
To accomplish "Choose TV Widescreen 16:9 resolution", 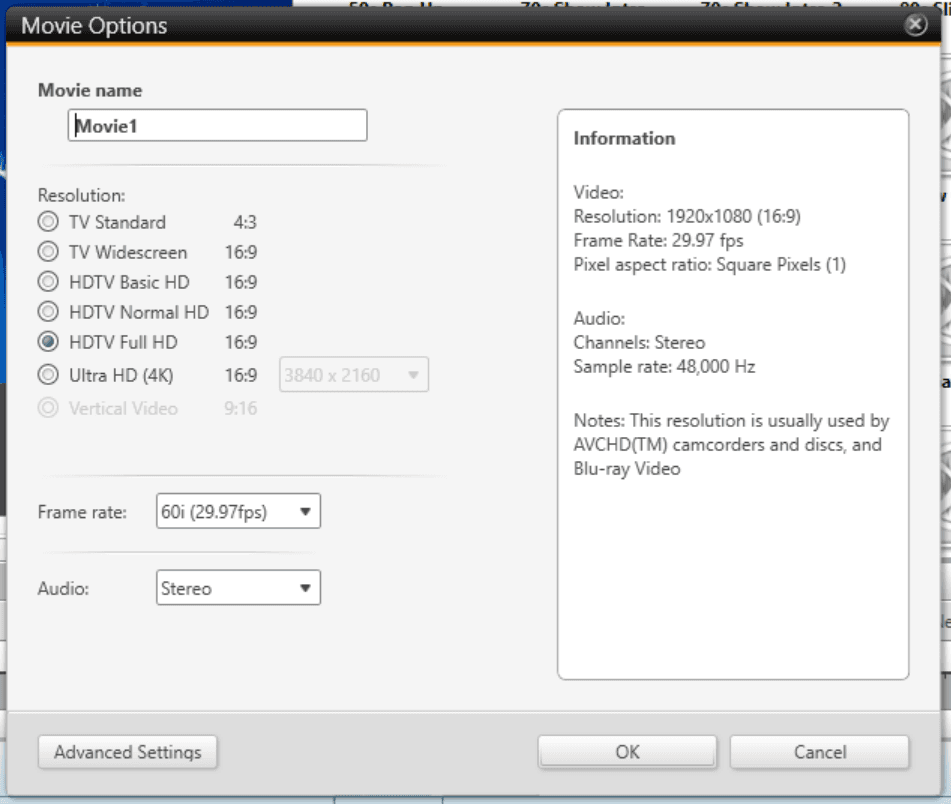I will point(49,252).
